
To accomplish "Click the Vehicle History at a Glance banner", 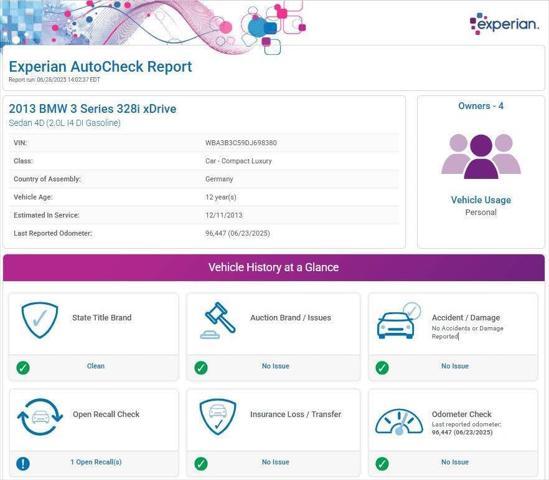I will [x=274, y=267].
